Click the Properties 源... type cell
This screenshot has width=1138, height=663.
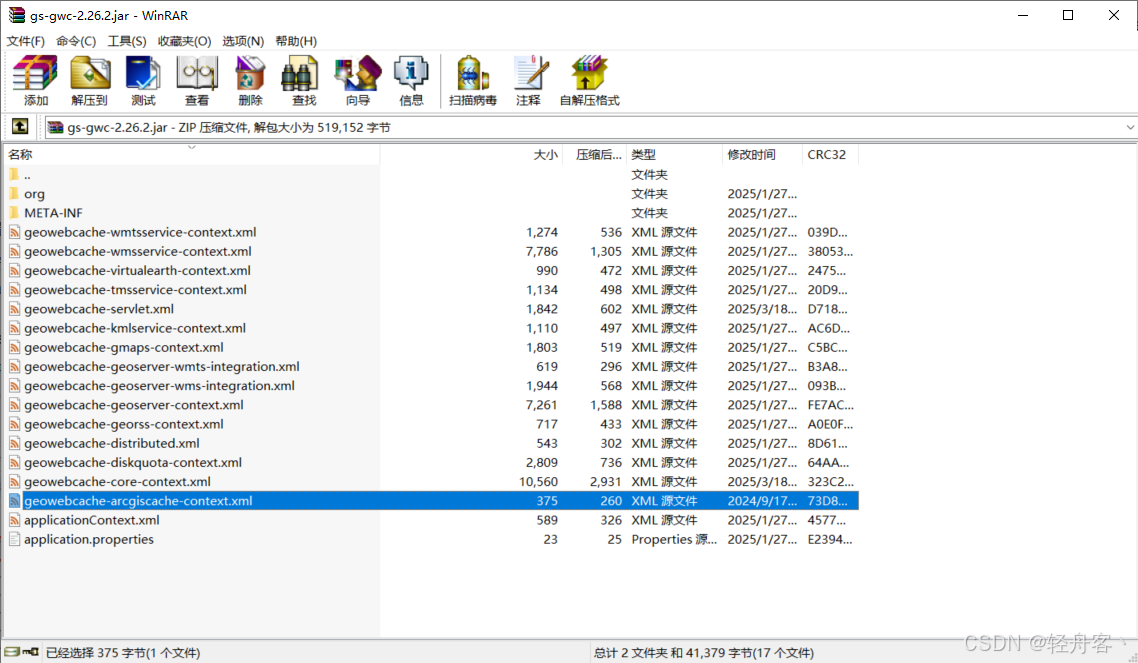pyautogui.click(x=674, y=539)
